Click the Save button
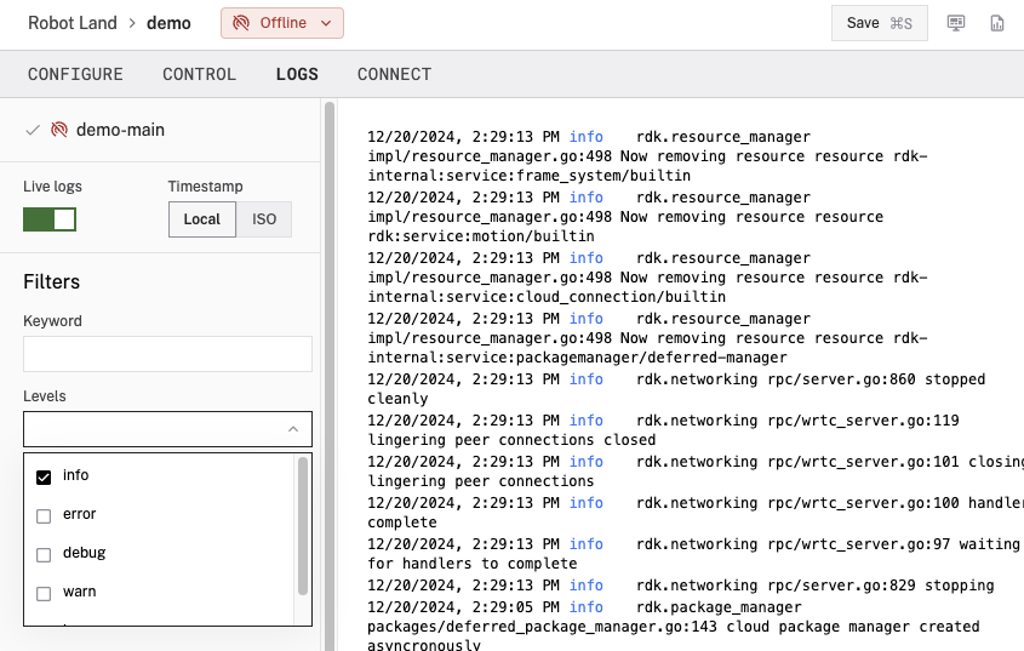Image resolution: width=1024 pixels, height=651 pixels. pos(878,22)
